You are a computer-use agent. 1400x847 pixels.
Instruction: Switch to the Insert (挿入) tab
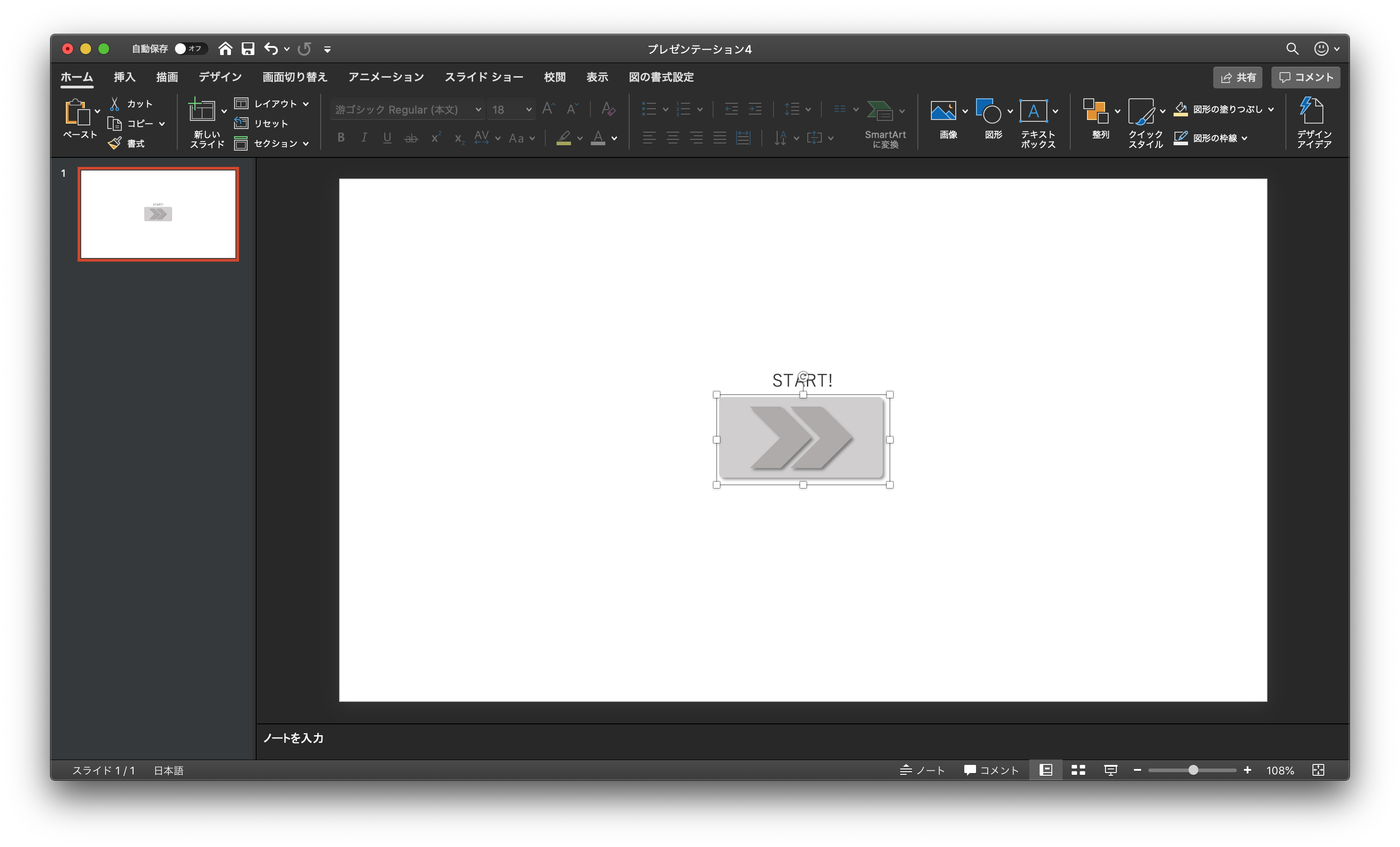(x=124, y=77)
